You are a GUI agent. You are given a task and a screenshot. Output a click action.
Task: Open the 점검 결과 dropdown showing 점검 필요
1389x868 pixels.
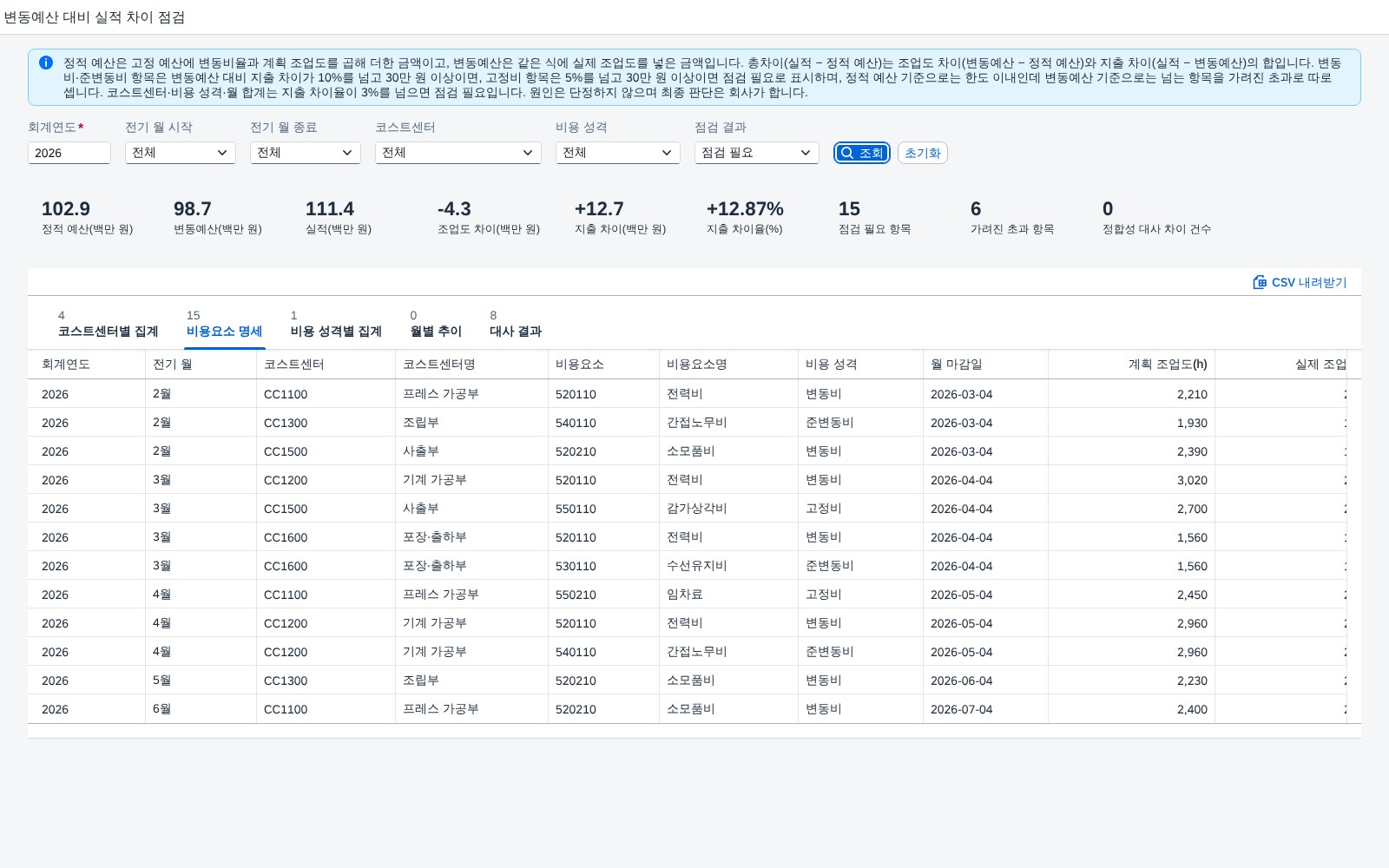tap(757, 153)
